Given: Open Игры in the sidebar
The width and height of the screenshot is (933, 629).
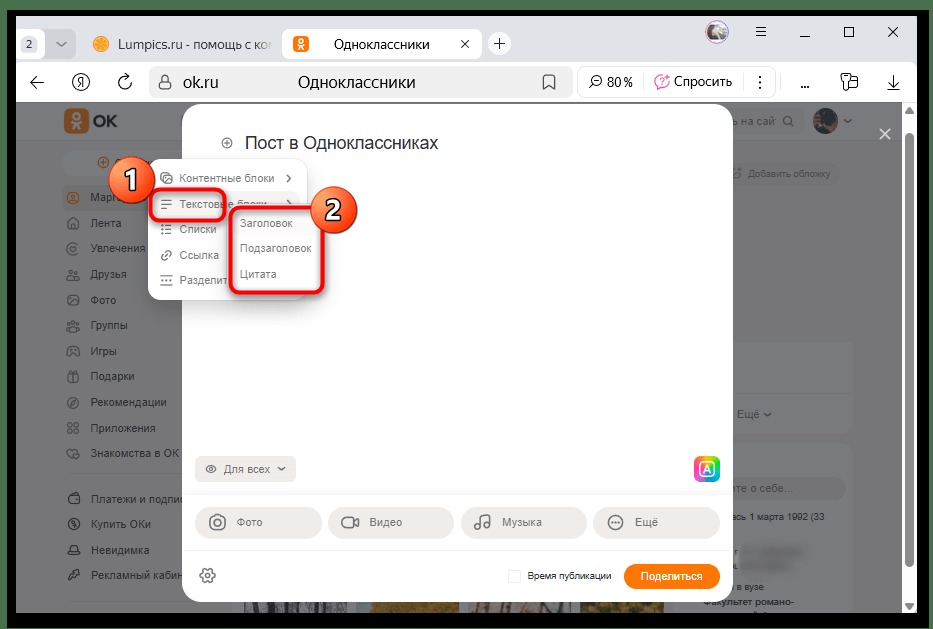Looking at the screenshot, I should [103, 351].
